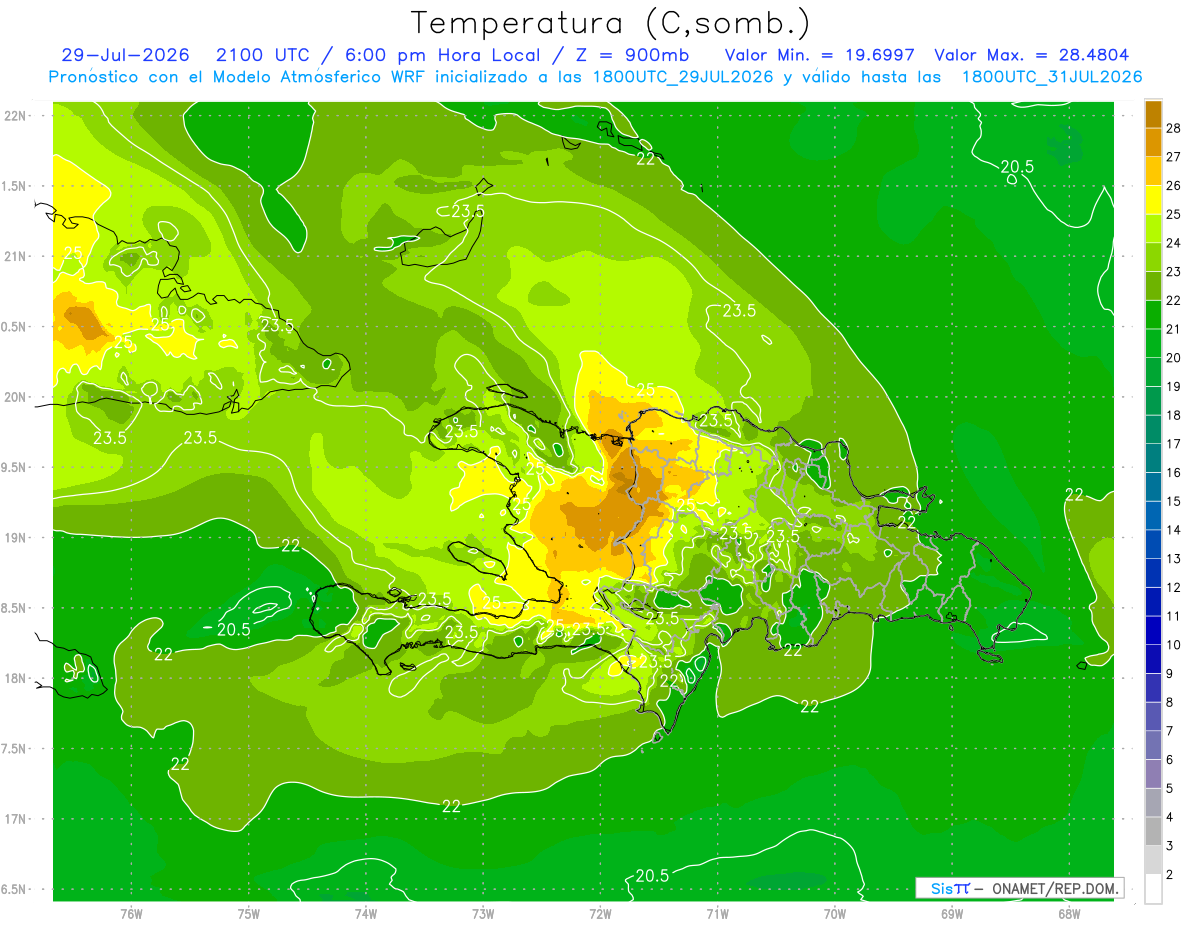1200x927 pixels.
Task: Click the "69W" longitude axis label
Action: (x=951, y=914)
